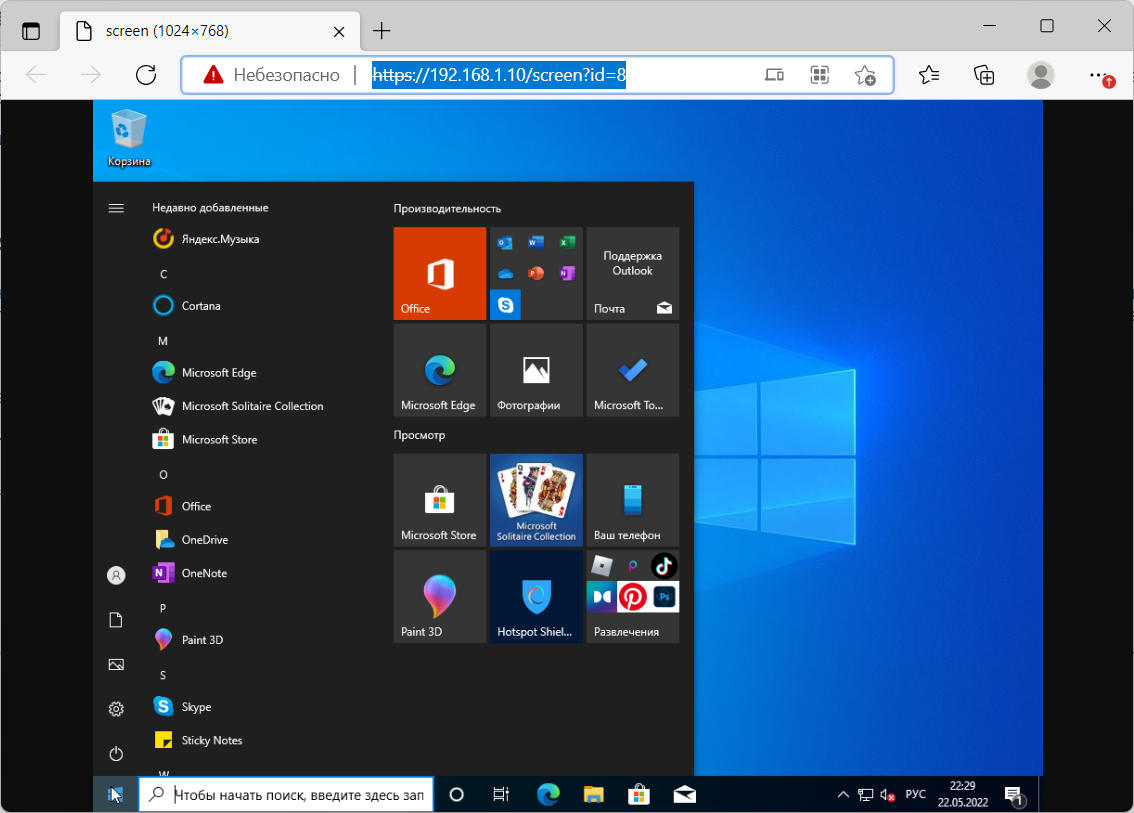
Task: Open a new browser tab
Action: [381, 30]
